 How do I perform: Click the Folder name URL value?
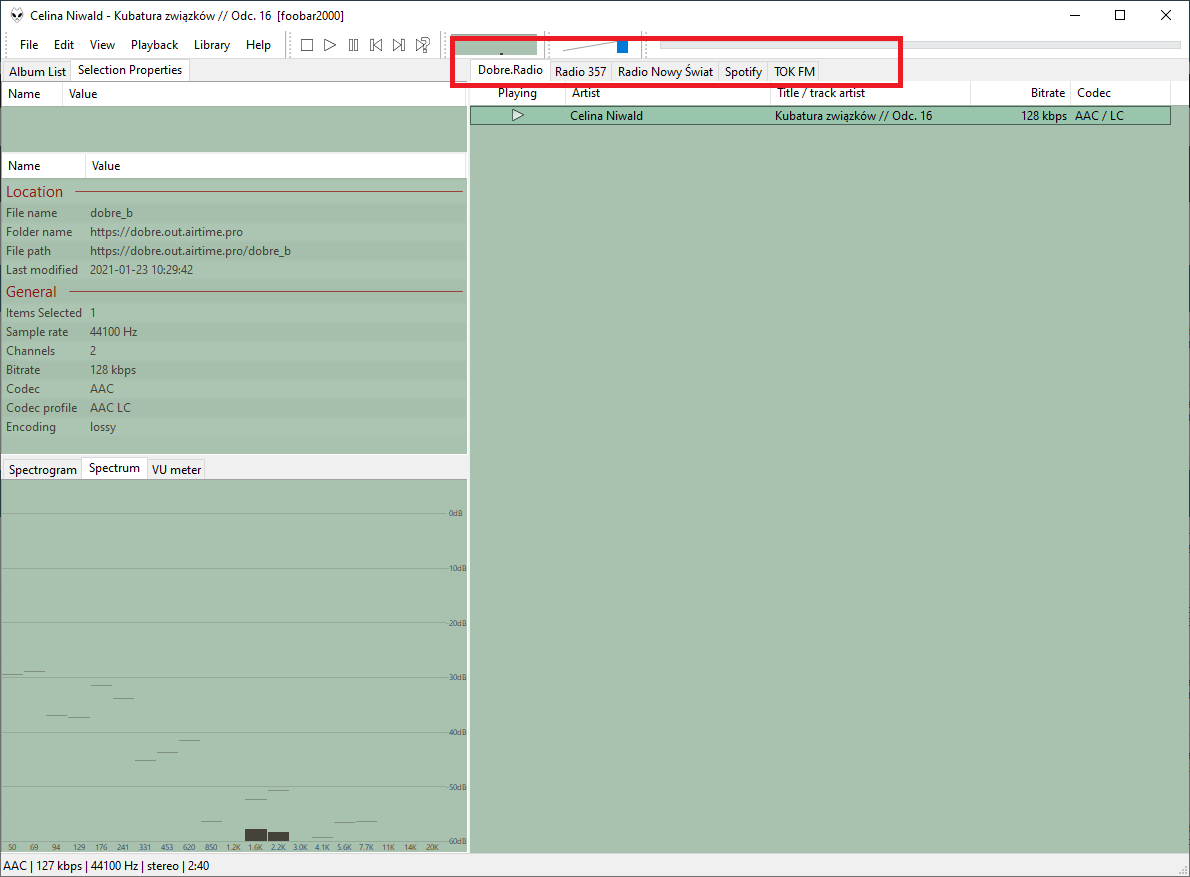[x=166, y=232]
